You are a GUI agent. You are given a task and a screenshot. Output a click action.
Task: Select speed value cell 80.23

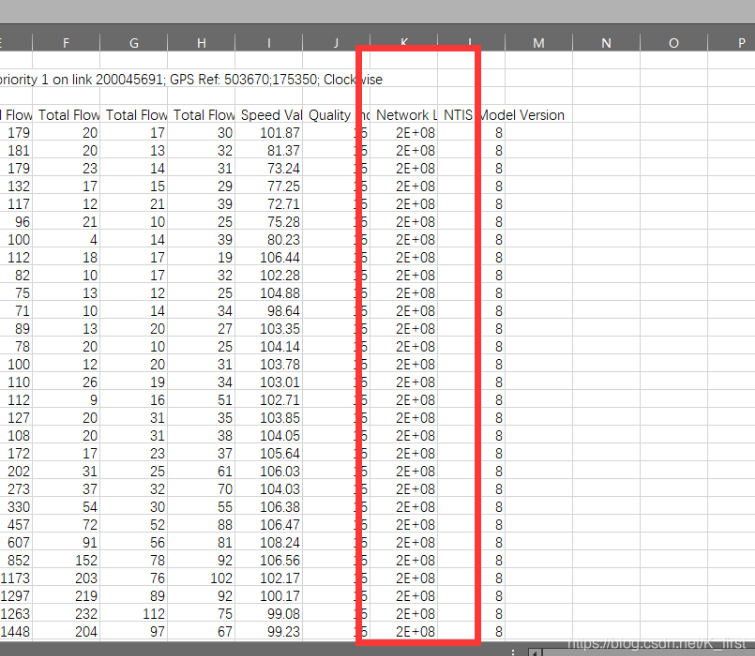(269, 239)
